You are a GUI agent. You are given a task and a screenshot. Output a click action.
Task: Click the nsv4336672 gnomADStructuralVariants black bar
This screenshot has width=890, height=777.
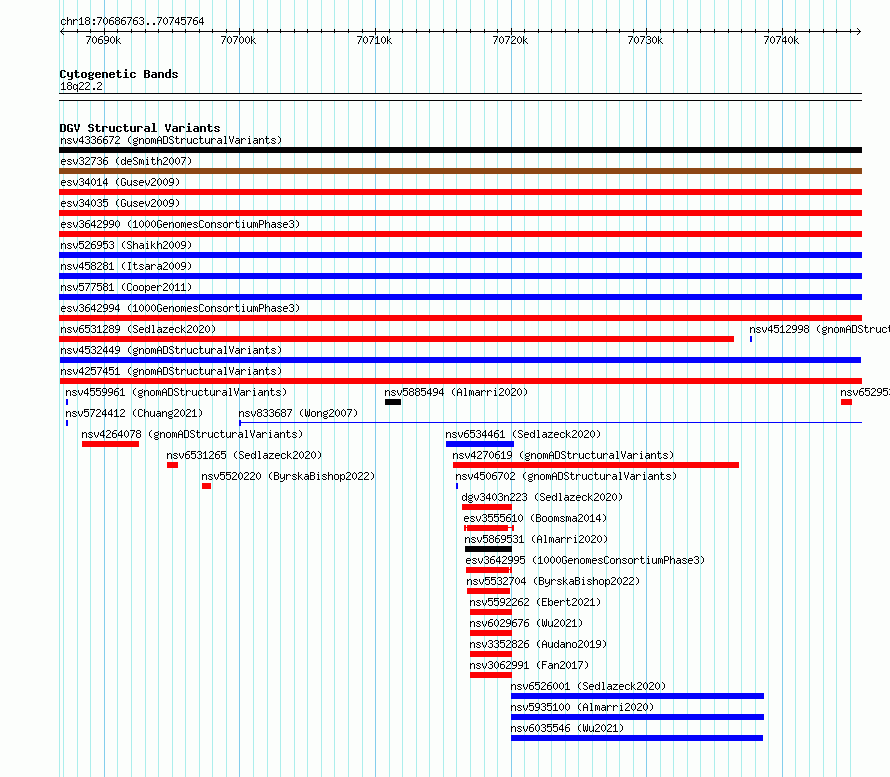tap(460, 150)
